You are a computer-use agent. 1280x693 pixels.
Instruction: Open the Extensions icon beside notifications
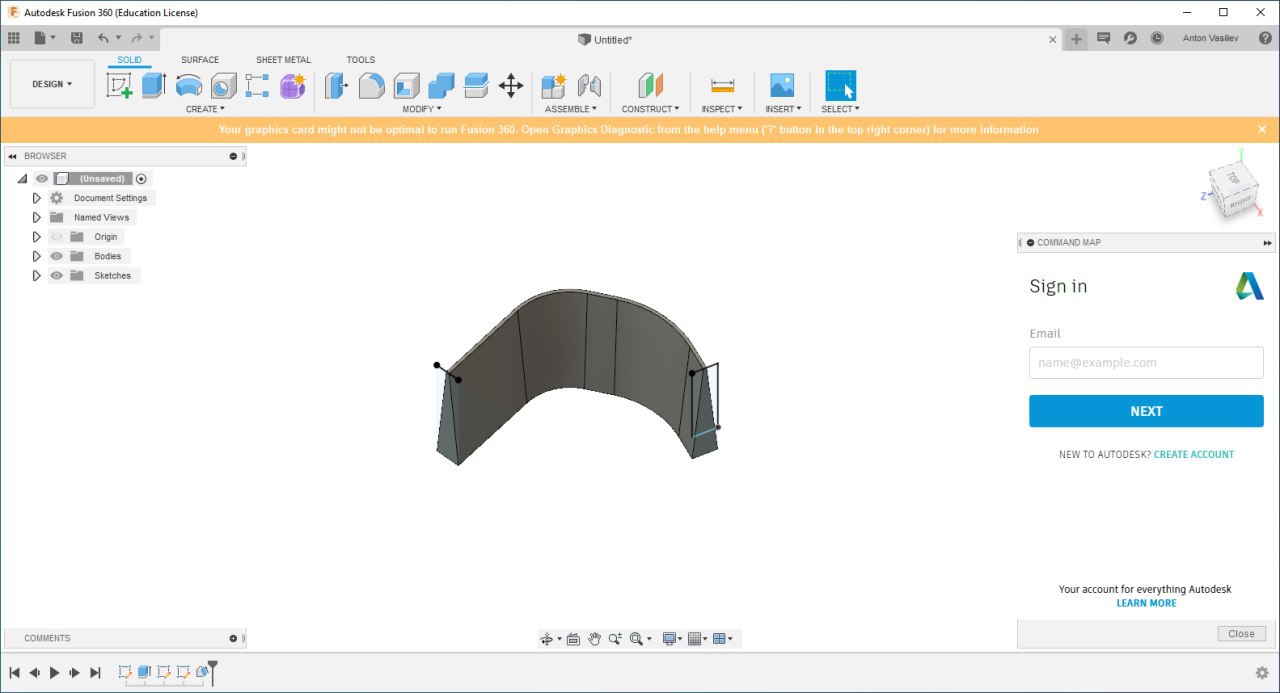(x=1130, y=38)
